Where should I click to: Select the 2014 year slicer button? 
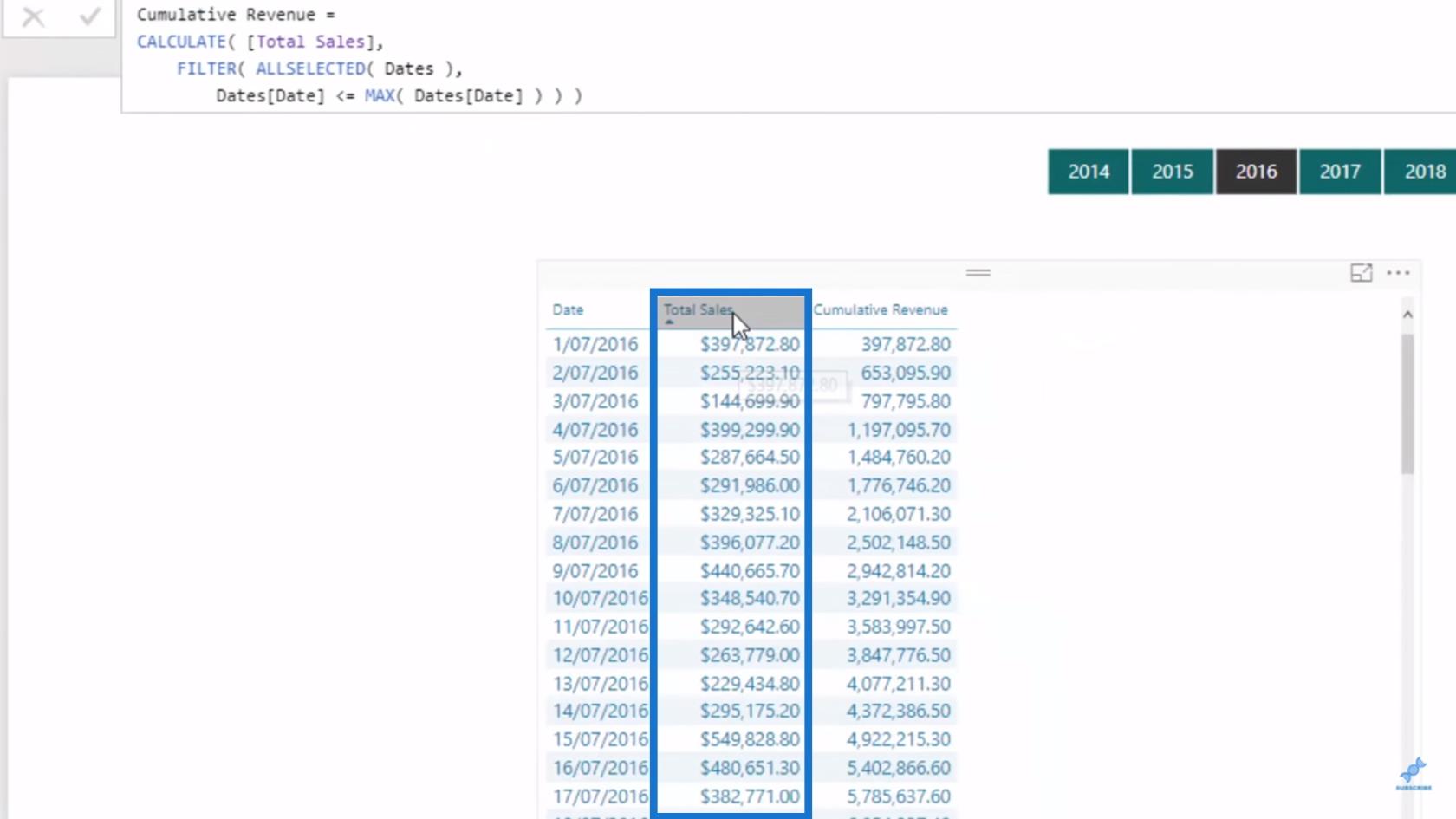coord(1089,172)
